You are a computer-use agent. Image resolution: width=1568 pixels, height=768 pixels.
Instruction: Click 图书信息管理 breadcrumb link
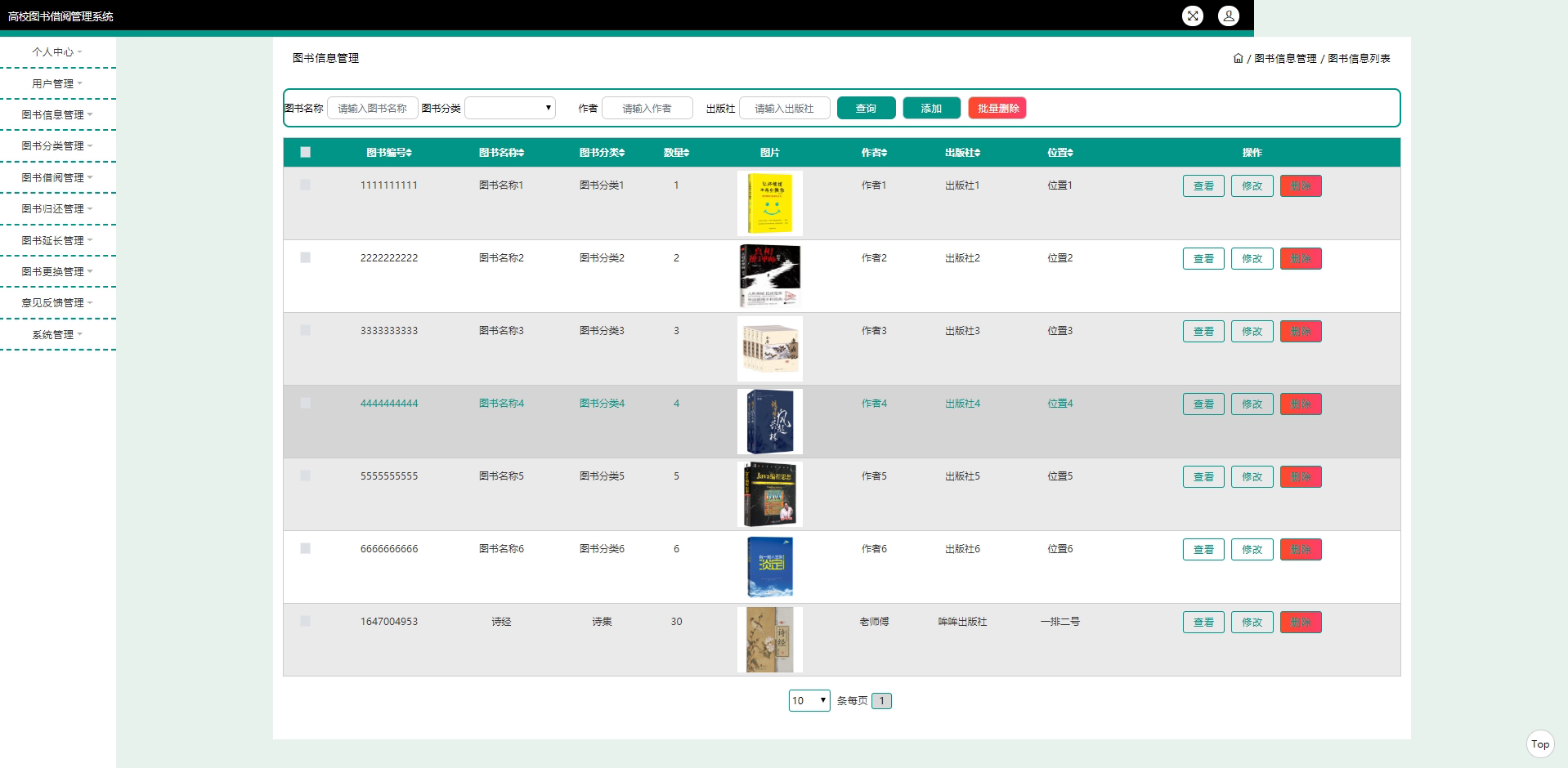[x=1285, y=59]
